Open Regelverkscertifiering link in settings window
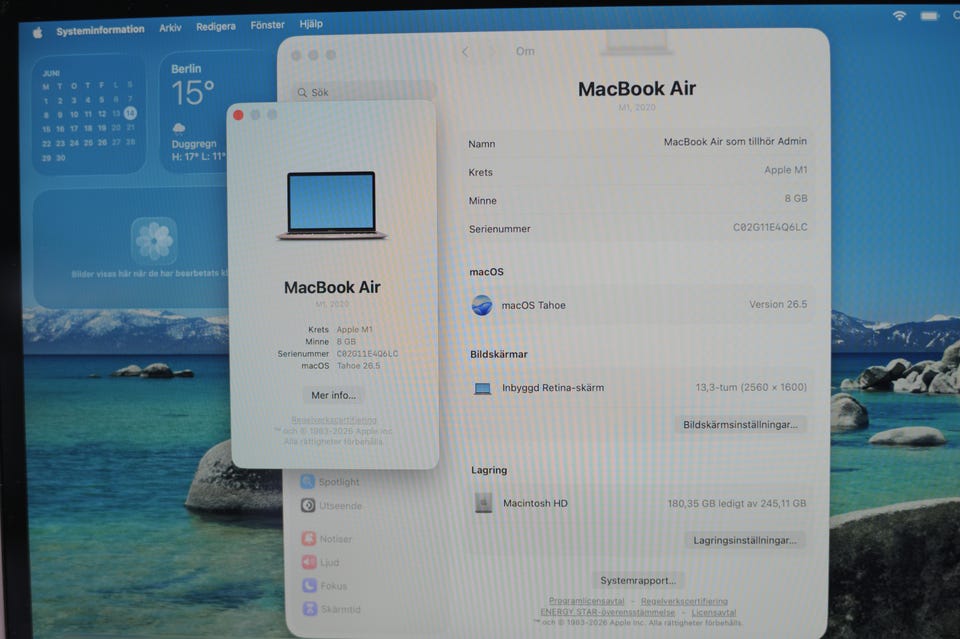The height and width of the screenshot is (639, 960). pyautogui.click(x=684, y=601)
